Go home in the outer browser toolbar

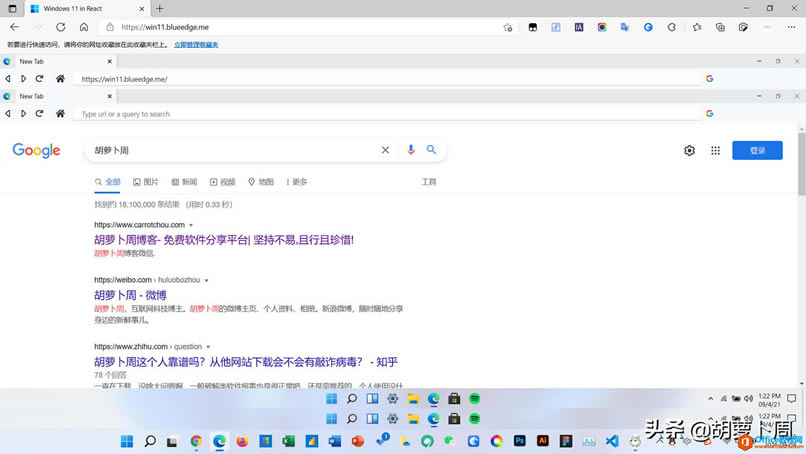(x=84, y=27)
